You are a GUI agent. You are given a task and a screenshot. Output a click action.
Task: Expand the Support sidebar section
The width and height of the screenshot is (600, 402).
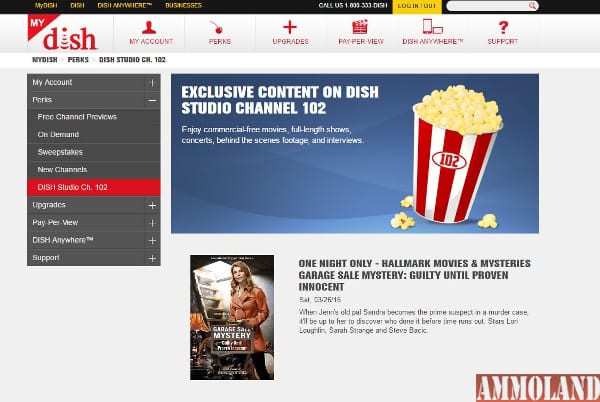click(x=152, y=258)
